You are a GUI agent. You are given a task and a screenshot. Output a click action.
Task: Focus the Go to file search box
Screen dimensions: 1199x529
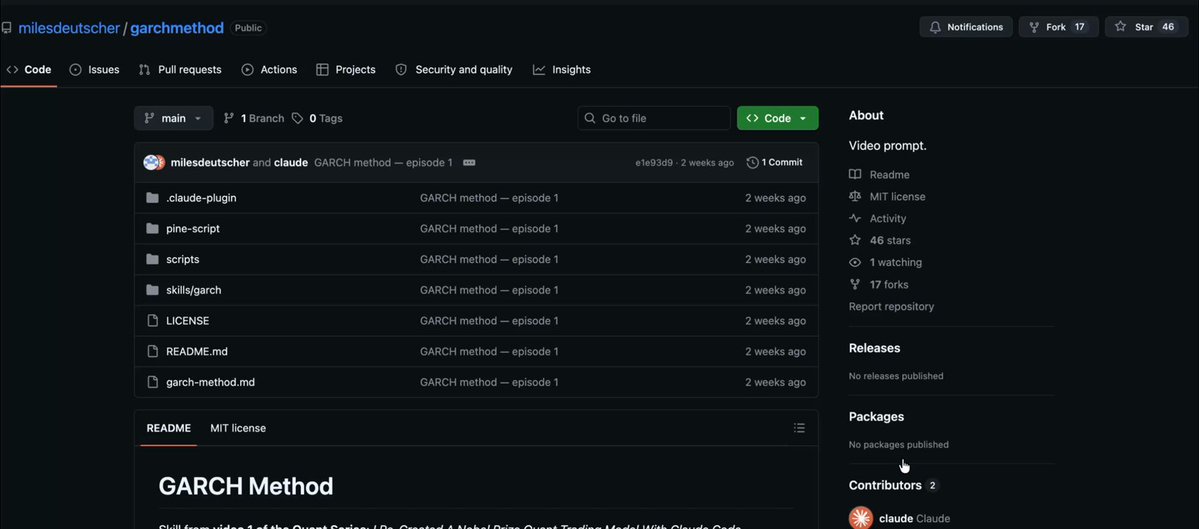click(x=654, y=118)
